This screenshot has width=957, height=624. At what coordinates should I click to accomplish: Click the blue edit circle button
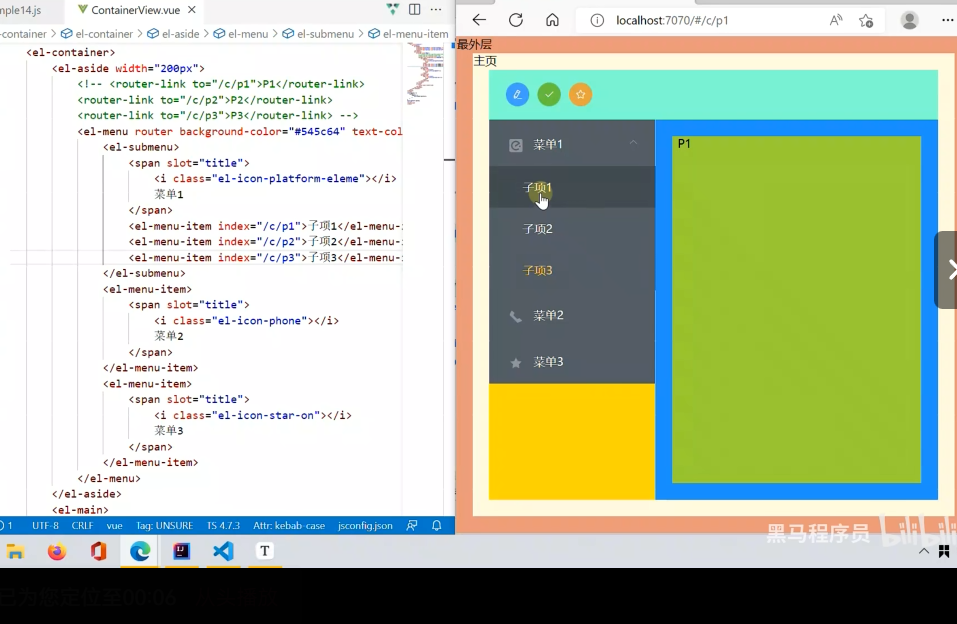[517, 94]
